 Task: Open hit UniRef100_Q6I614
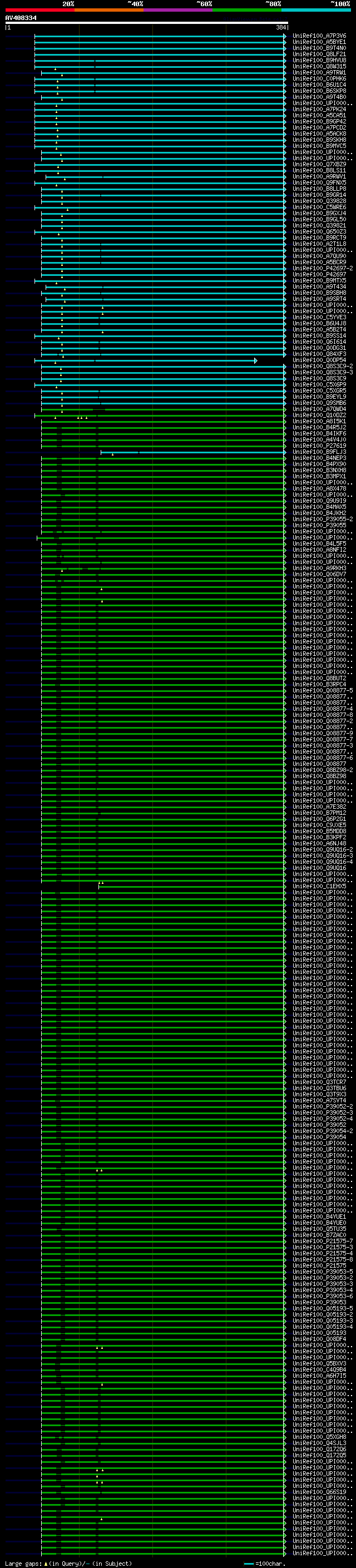pyautogui.click(x=319, y=342)
